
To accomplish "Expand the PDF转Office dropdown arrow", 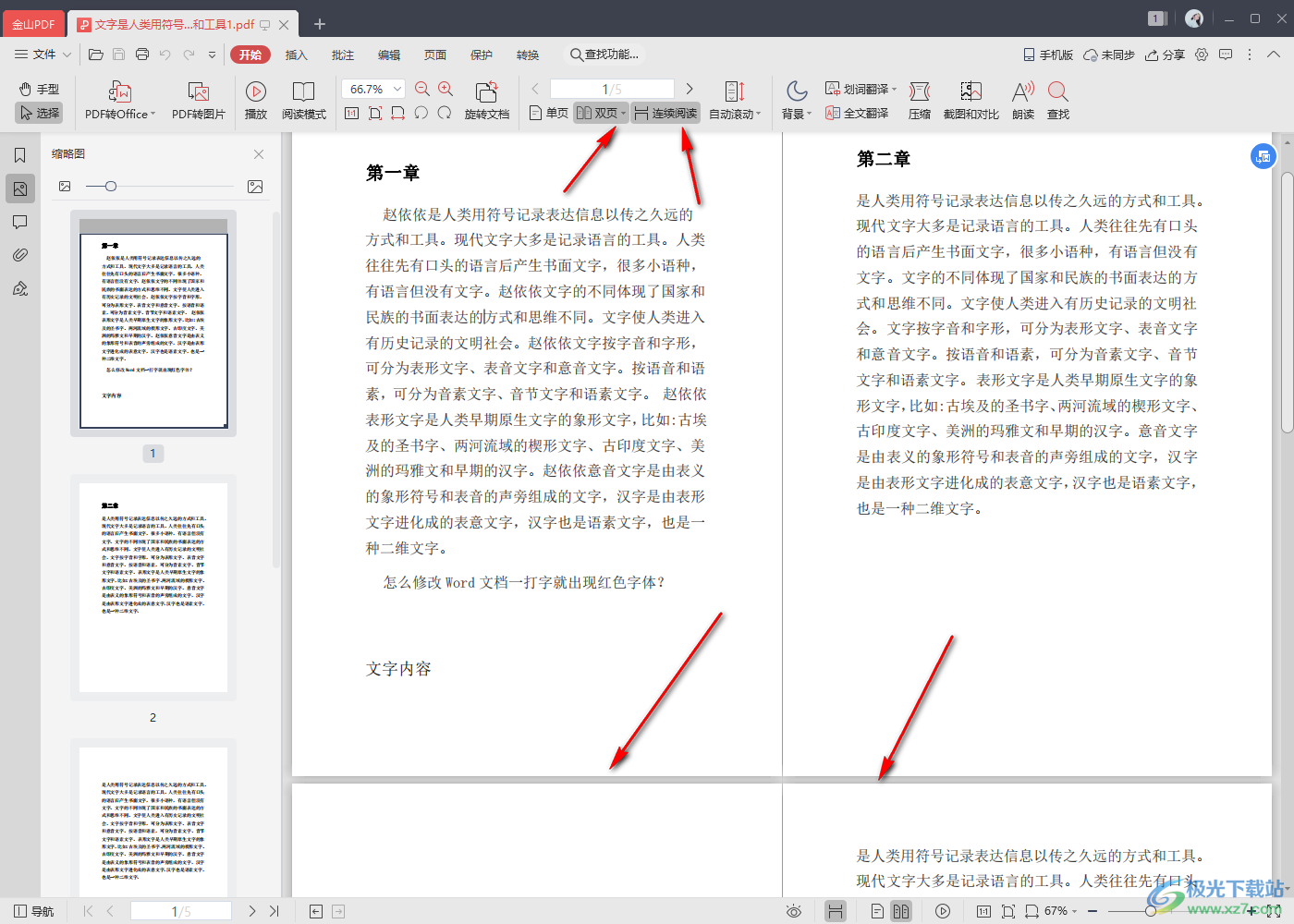I will coord(153,115).
